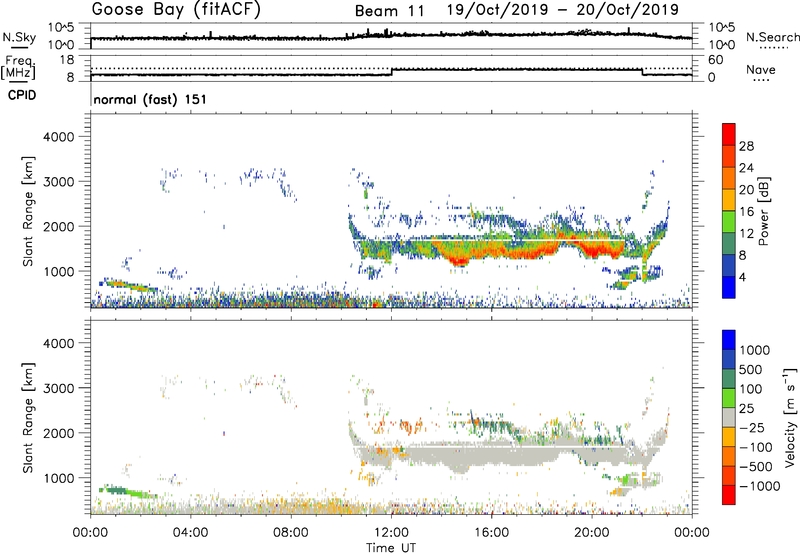Click the 60 Nave axis tick
Viewport: 800px width, 554px height.
click(715, 60)
